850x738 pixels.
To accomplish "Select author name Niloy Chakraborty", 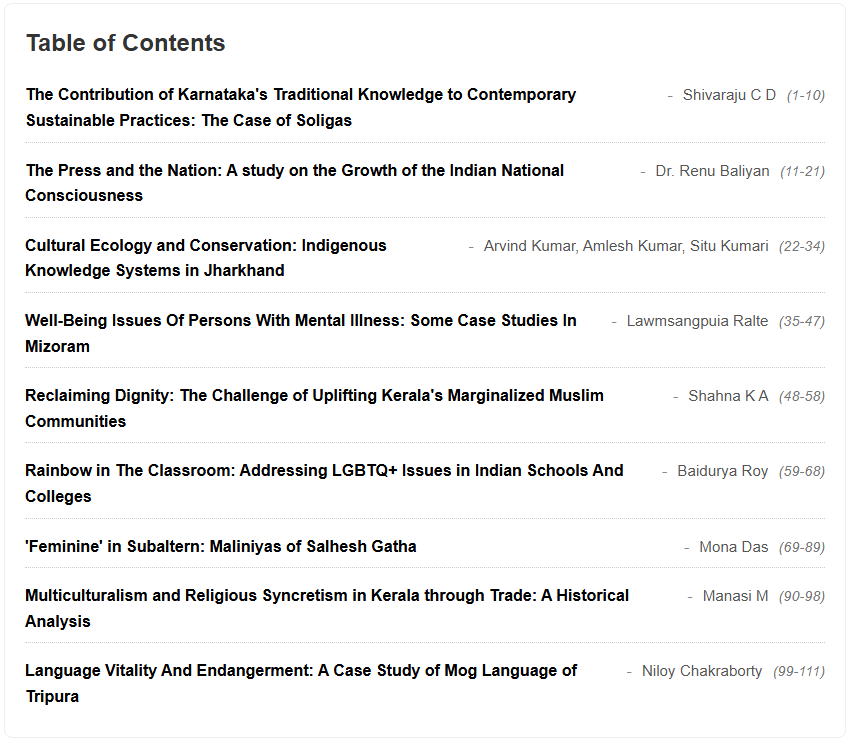I will (x=702, y=671).
